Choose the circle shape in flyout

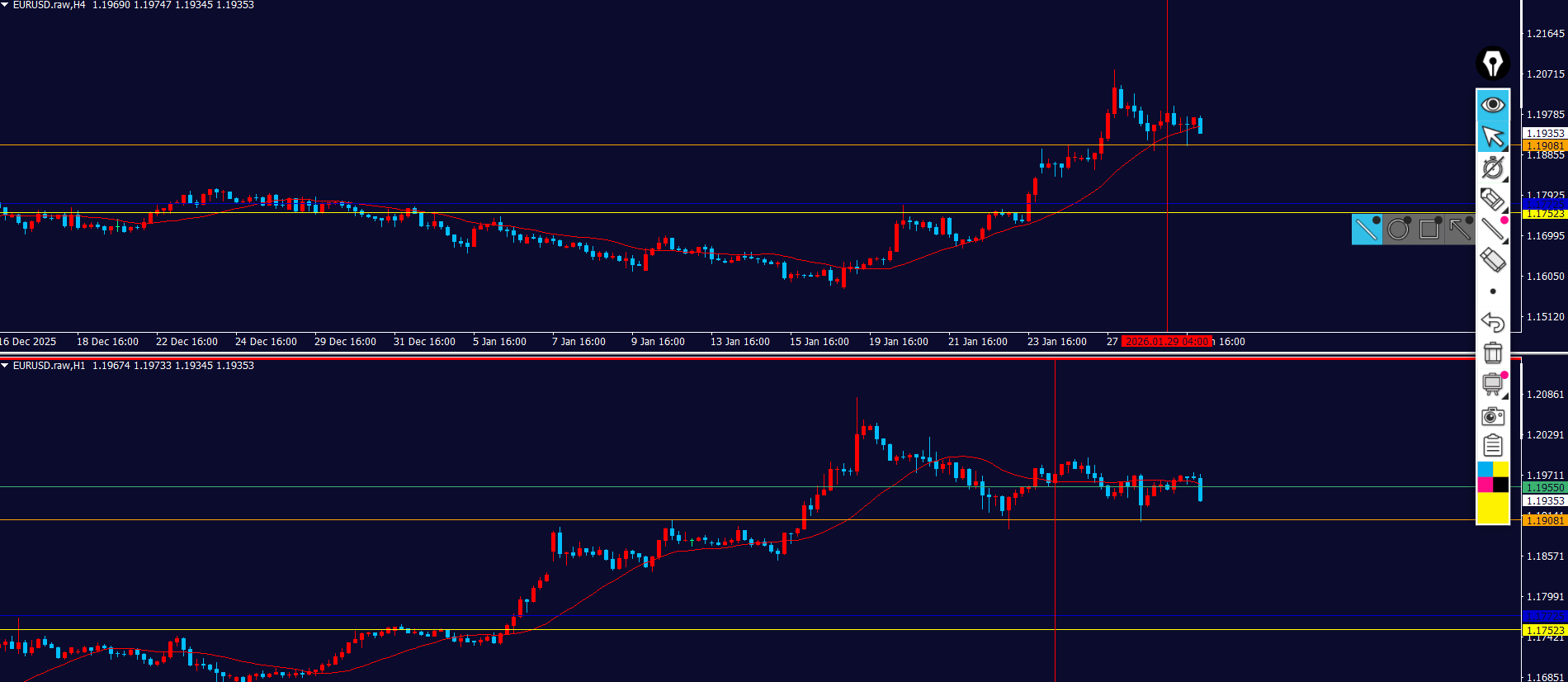pos(1398,229)
